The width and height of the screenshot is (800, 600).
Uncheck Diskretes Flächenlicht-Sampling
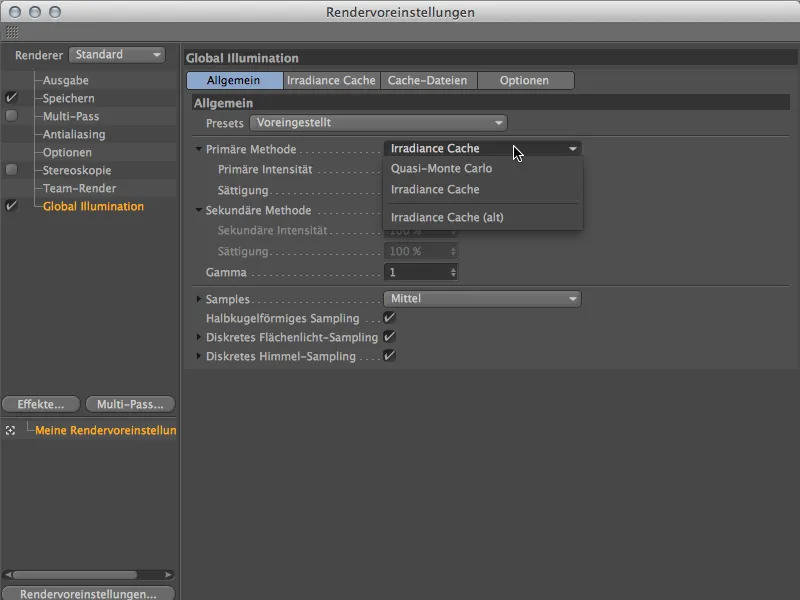pos(390,337)
